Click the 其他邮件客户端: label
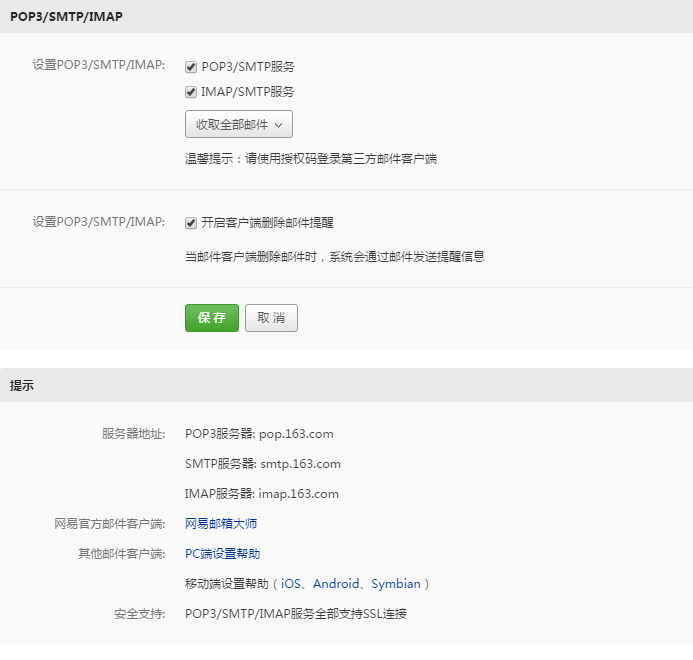This screenshot has height=660, width=693. (x=122, y=554)
